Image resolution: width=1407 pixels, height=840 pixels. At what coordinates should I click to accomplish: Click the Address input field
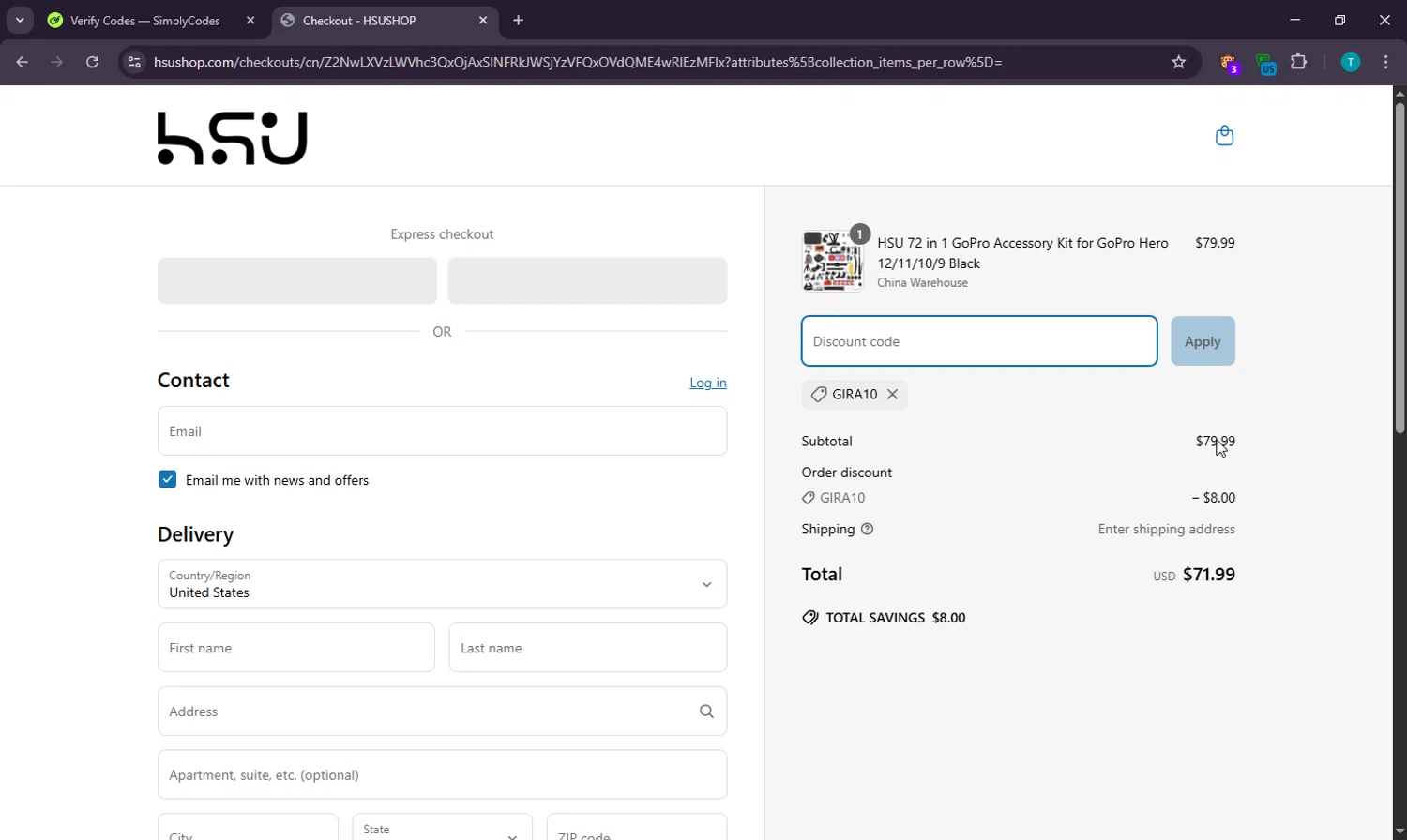coord(443,712)
